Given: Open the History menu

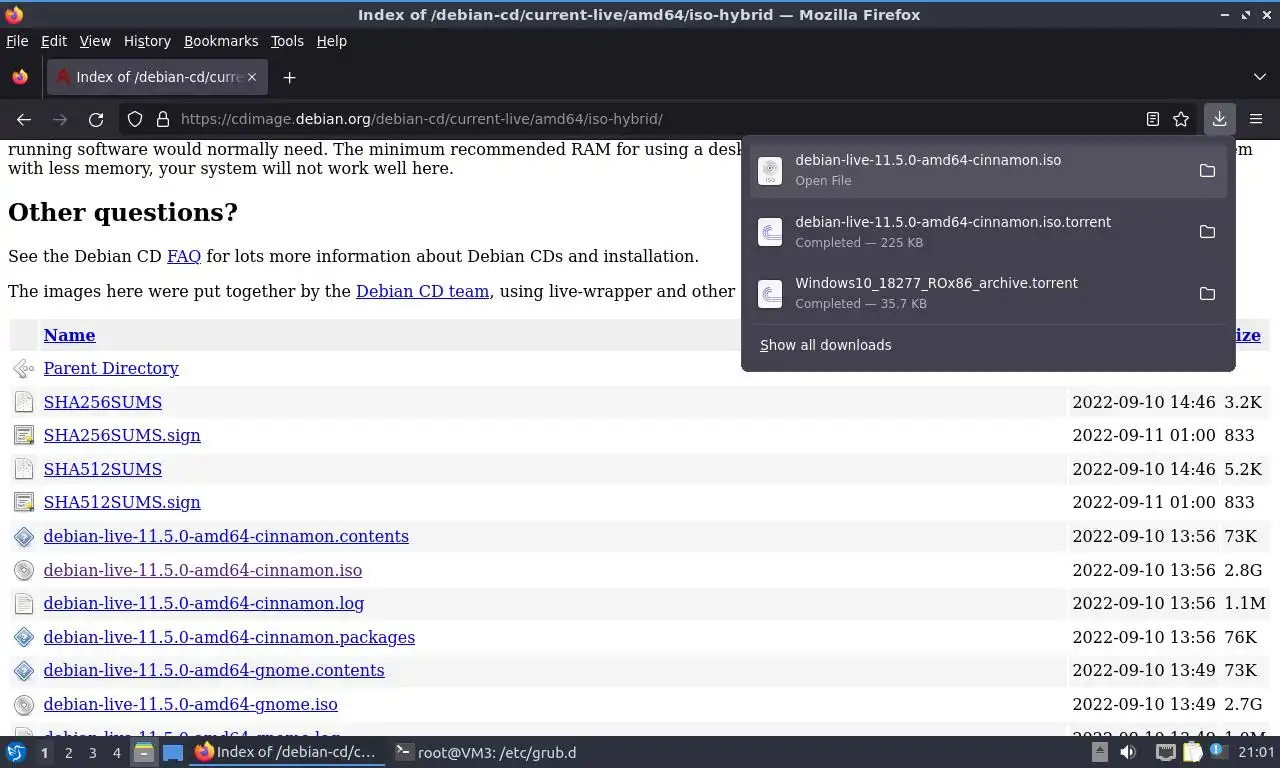Looking at the screenshot, I should (x=147, y=41).
